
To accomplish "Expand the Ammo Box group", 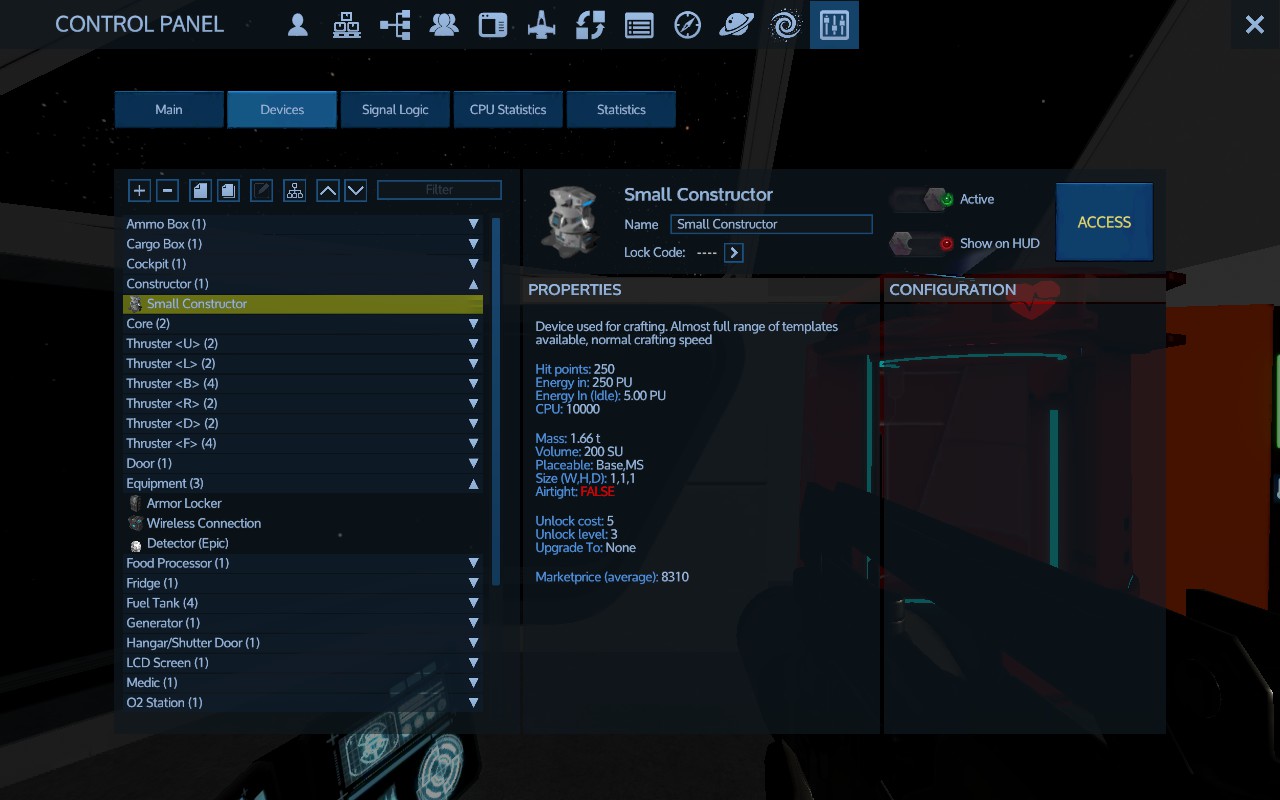I will point(474,224).
